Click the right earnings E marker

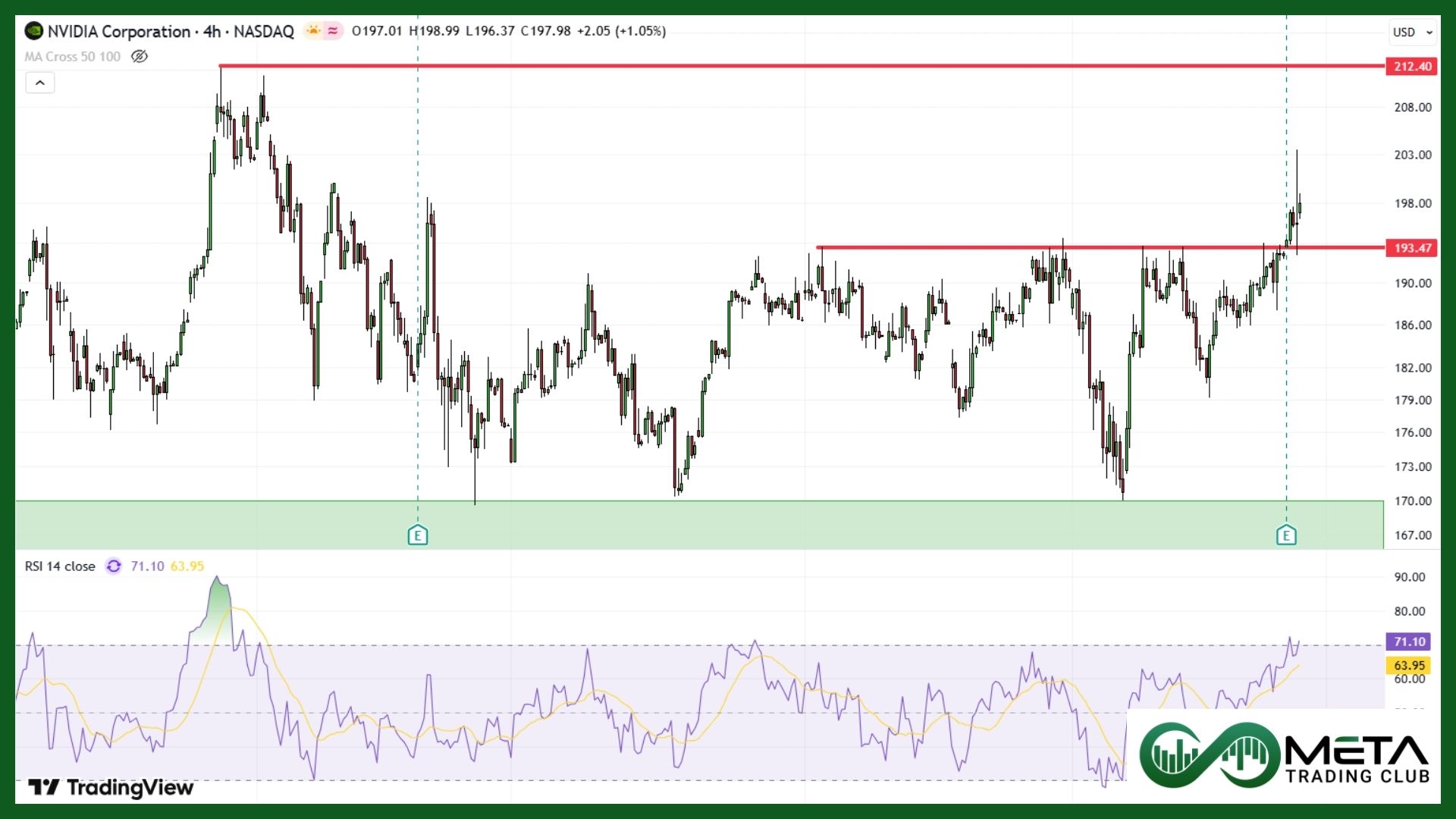pos(1286,535)
